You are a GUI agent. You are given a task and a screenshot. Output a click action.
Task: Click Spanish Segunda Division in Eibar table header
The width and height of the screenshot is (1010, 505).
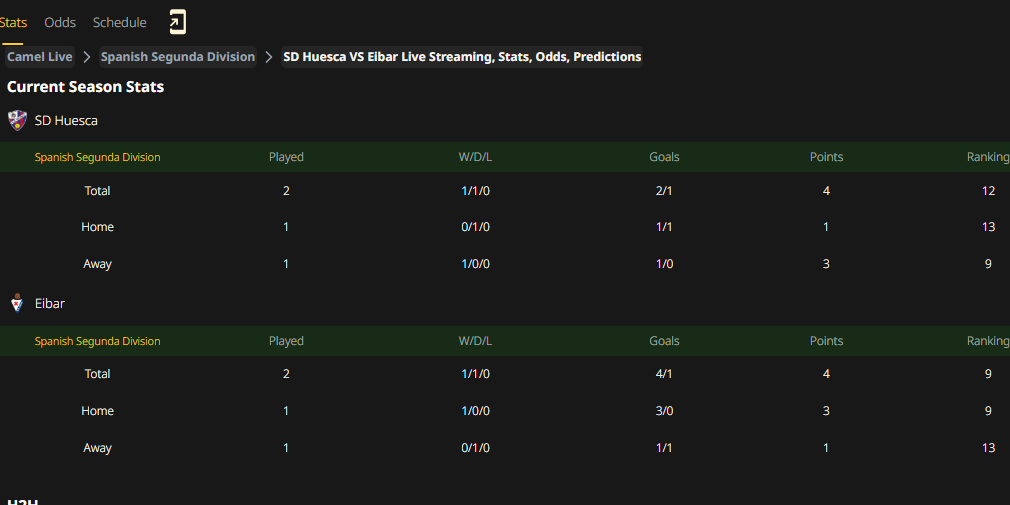tap(97, 341)
